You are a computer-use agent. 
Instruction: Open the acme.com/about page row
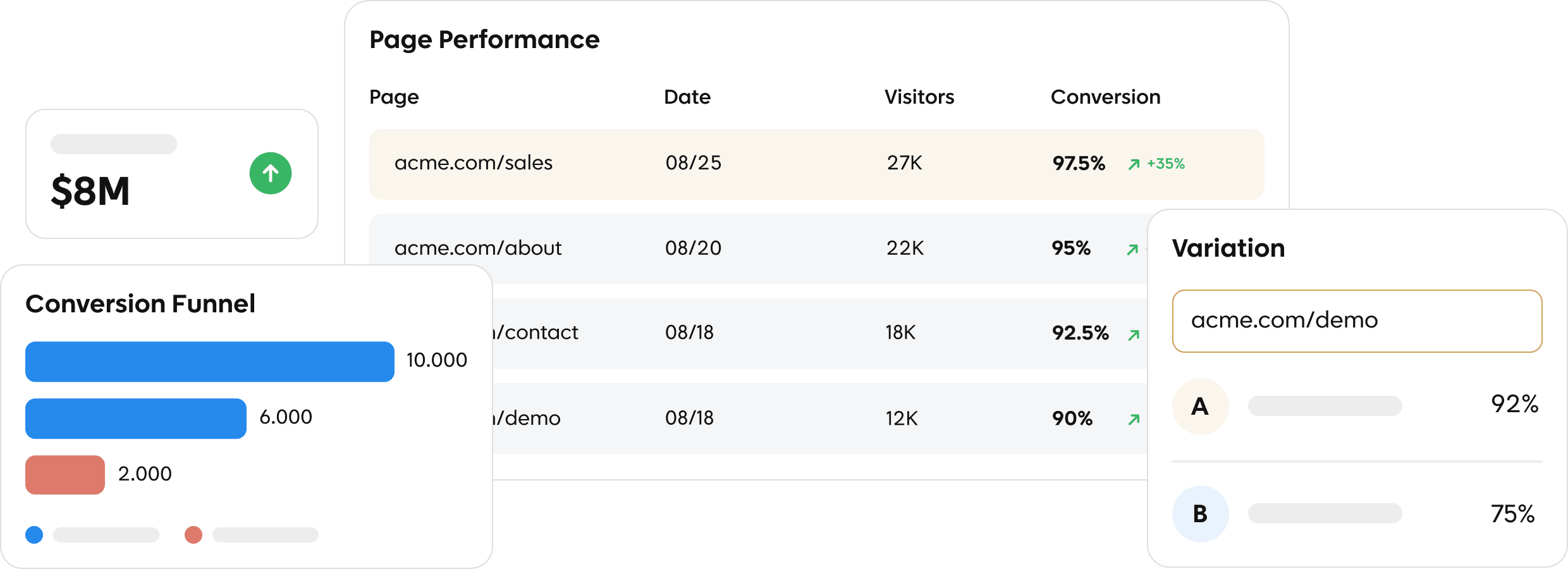coord(478,248)
